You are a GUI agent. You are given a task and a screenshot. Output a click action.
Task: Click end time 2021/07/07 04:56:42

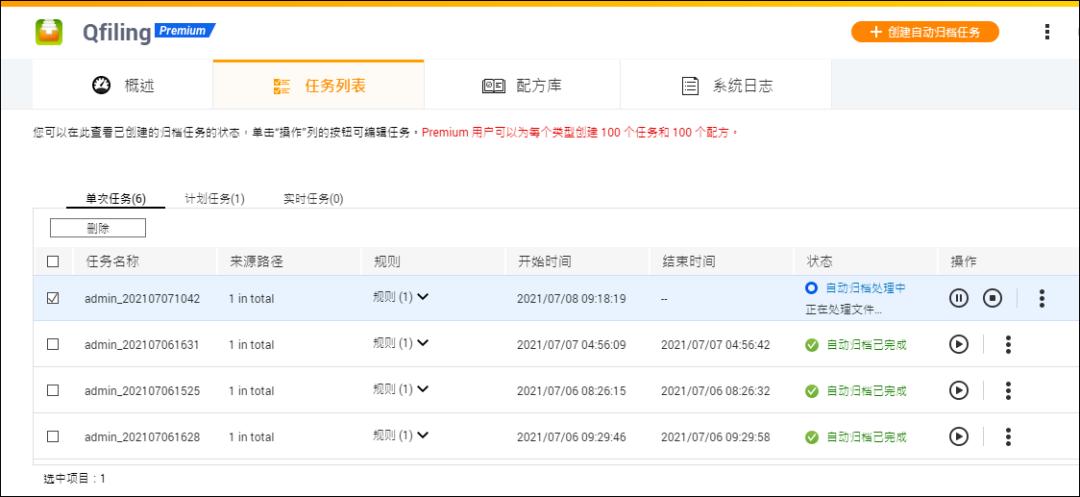coord(716,345)
